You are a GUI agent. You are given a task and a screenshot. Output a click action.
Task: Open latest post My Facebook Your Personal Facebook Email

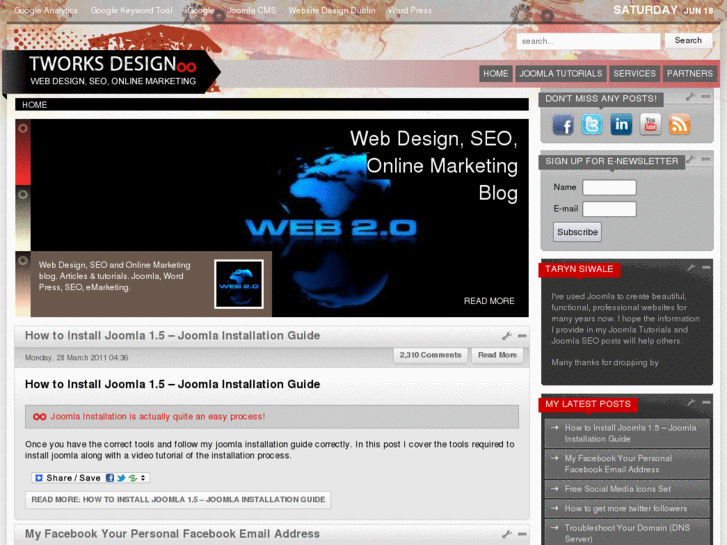point(627,464)
